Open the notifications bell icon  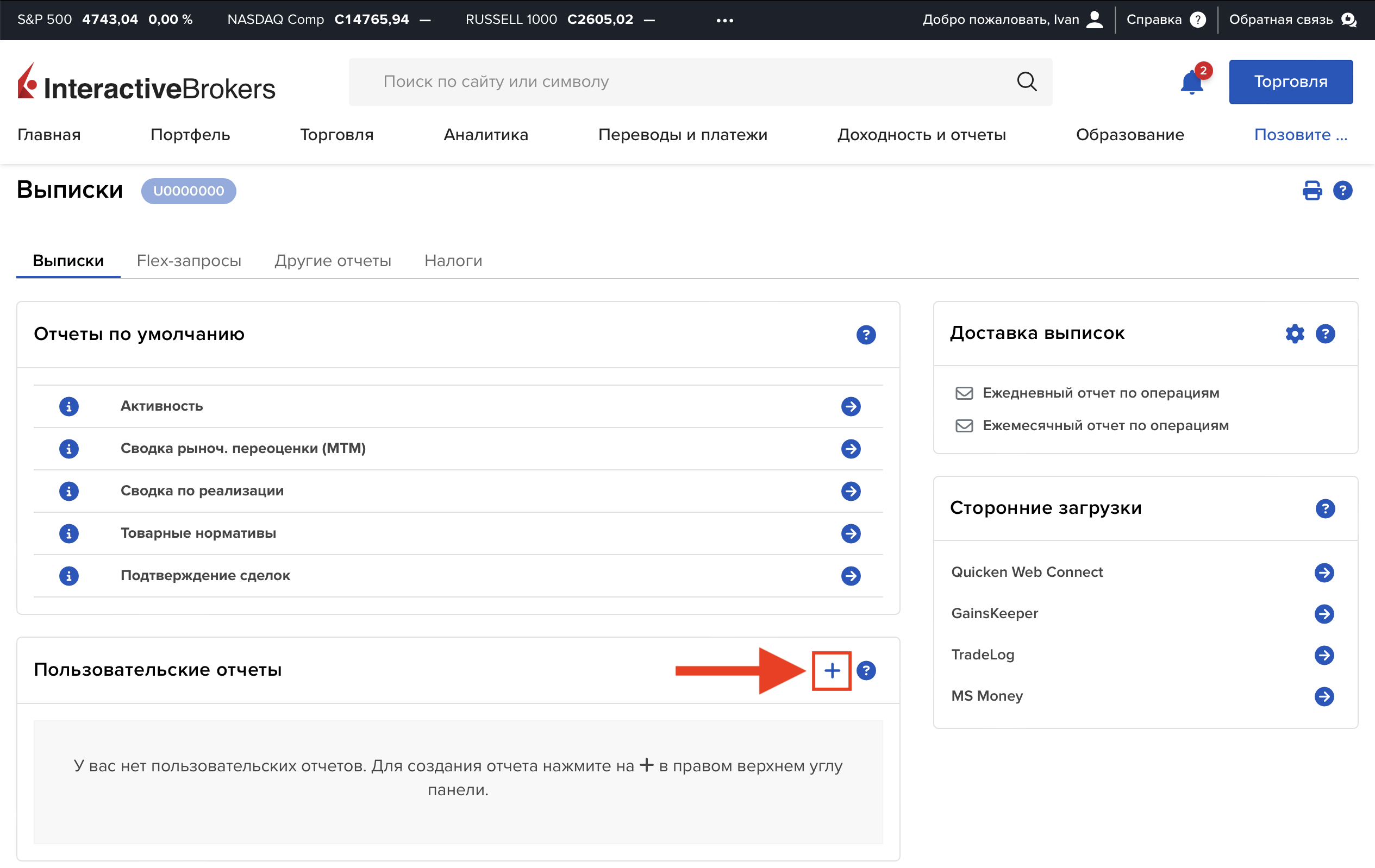pyautogui.click(x=1192, y=83)
